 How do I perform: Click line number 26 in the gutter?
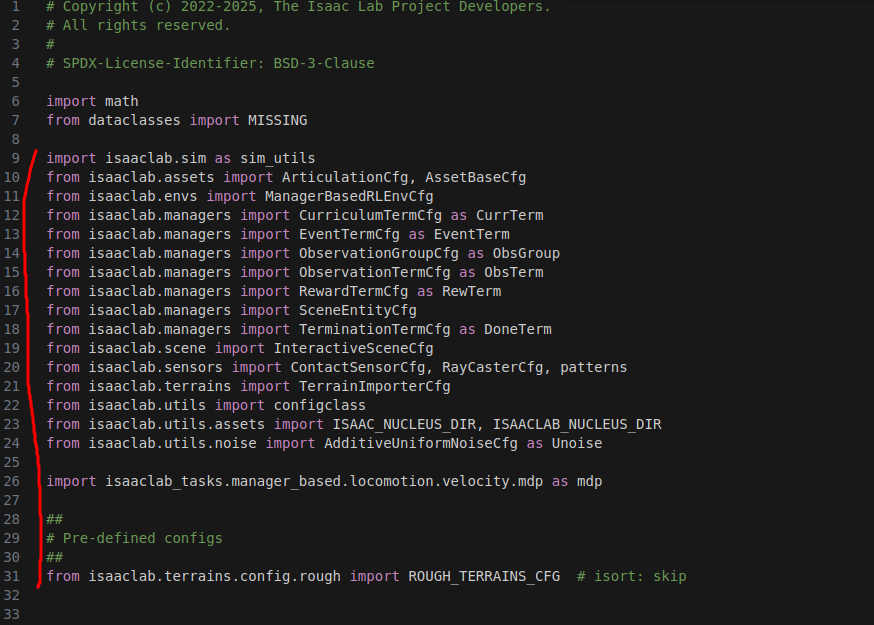12,481
